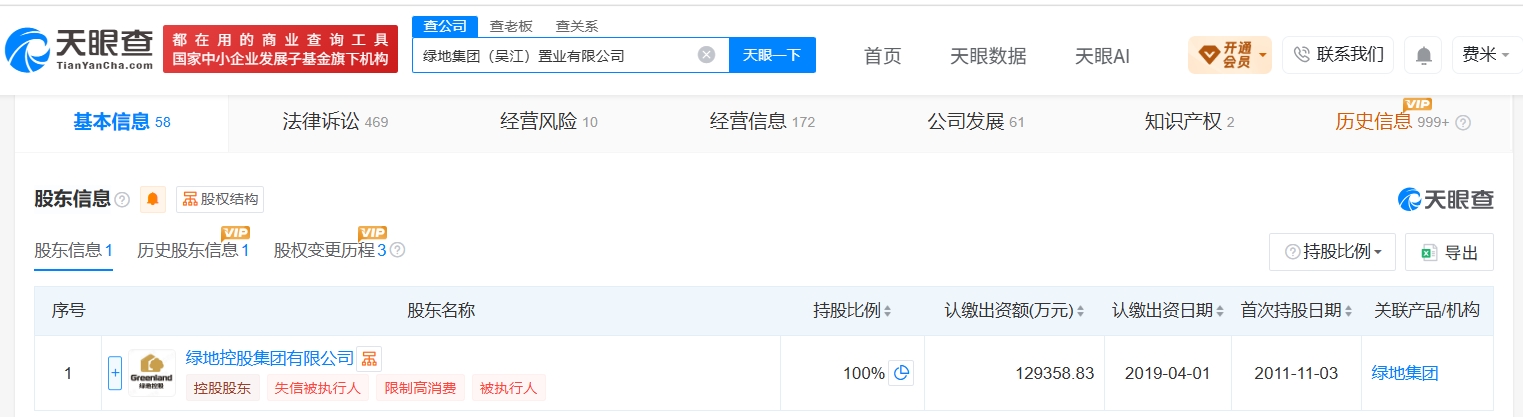Click the orange alert bell beside 股东信息

pyautogui.click(x=152, y=199)
